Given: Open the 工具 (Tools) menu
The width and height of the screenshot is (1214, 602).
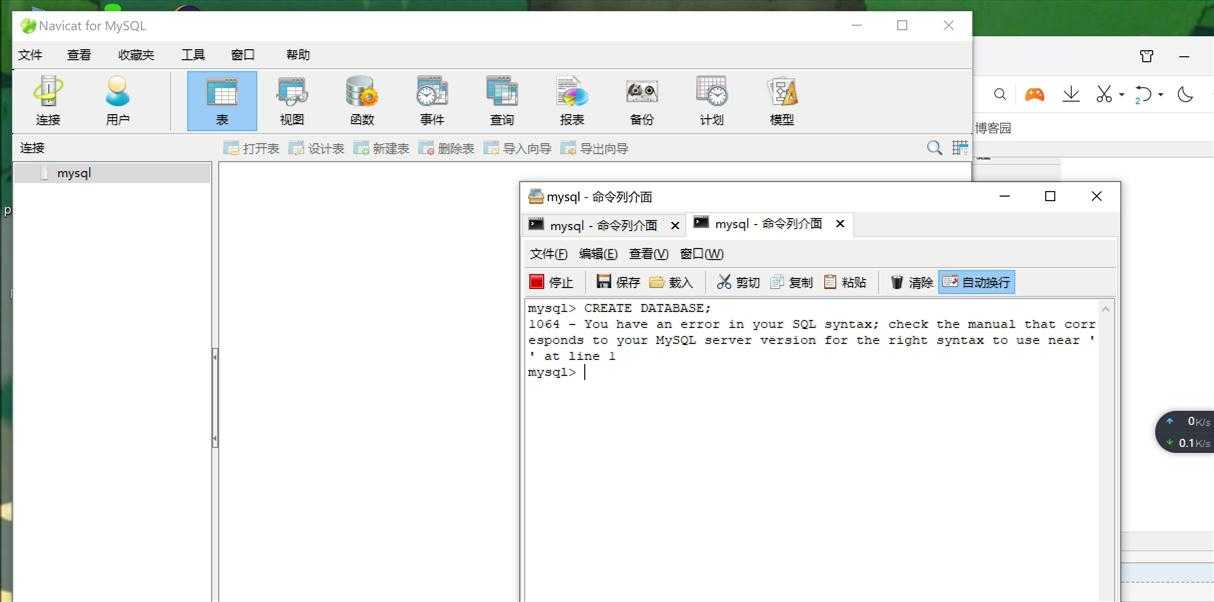Looking at the screenshot, I should click(x=193, y=55).
